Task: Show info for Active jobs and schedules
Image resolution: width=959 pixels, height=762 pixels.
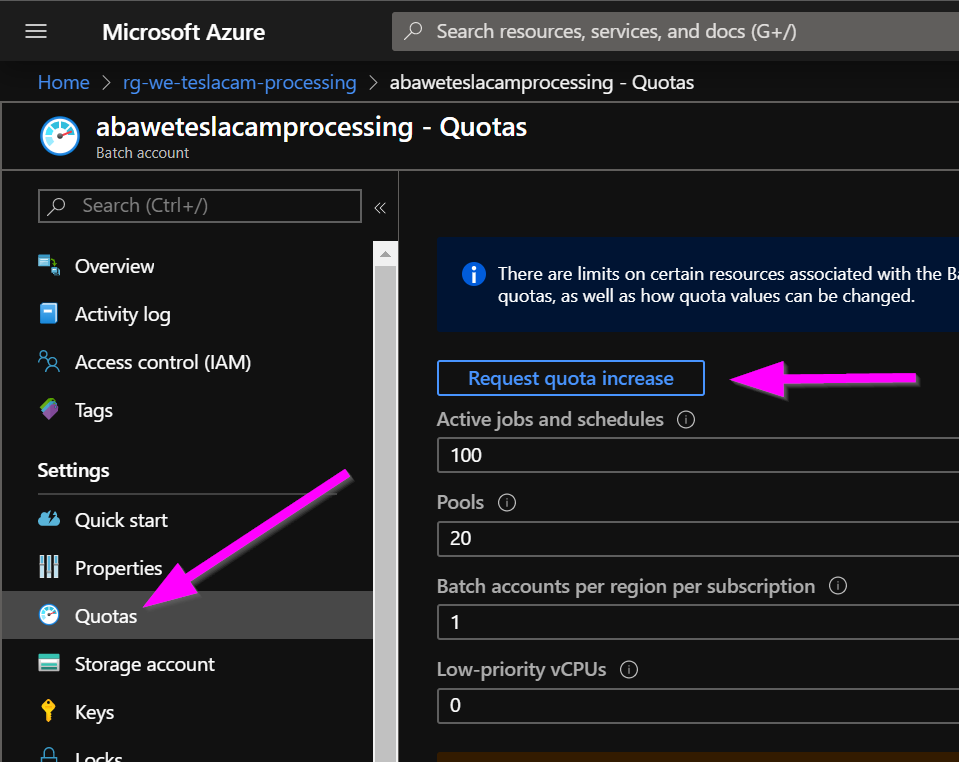Action: [x=686, y=420]
